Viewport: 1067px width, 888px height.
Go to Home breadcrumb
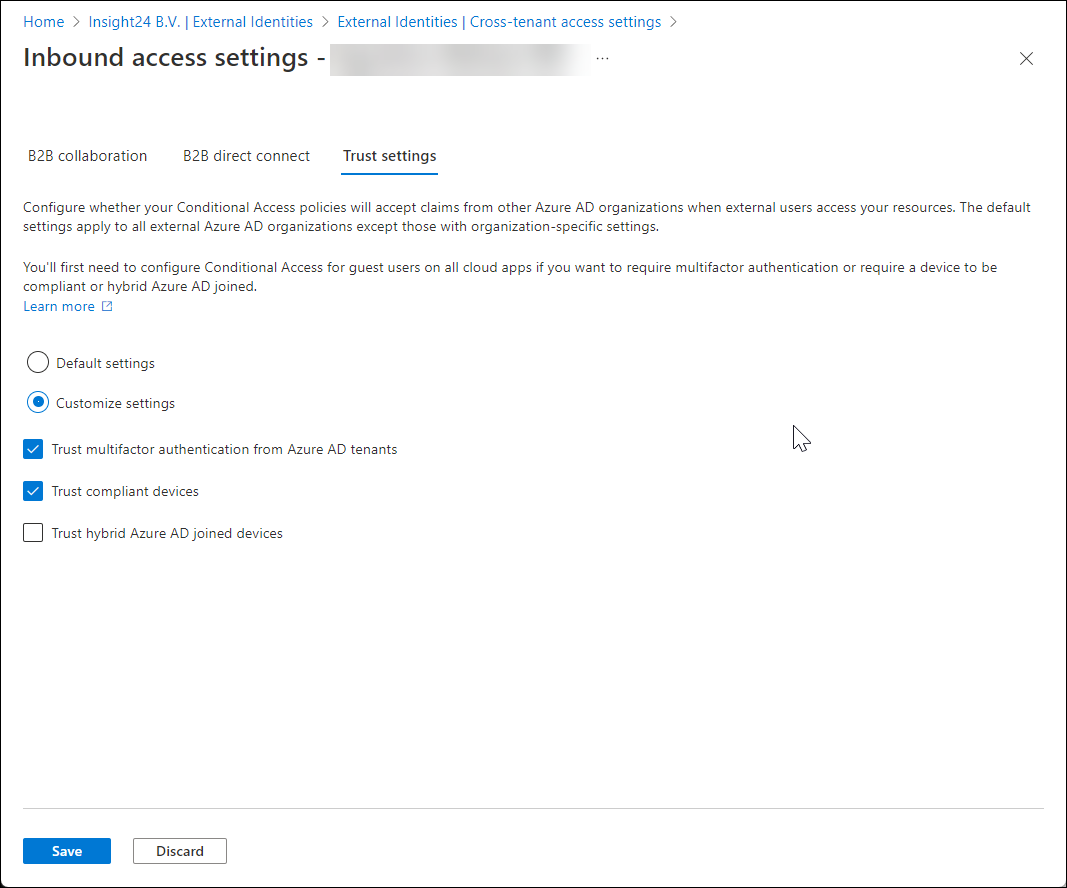(44, 22)
